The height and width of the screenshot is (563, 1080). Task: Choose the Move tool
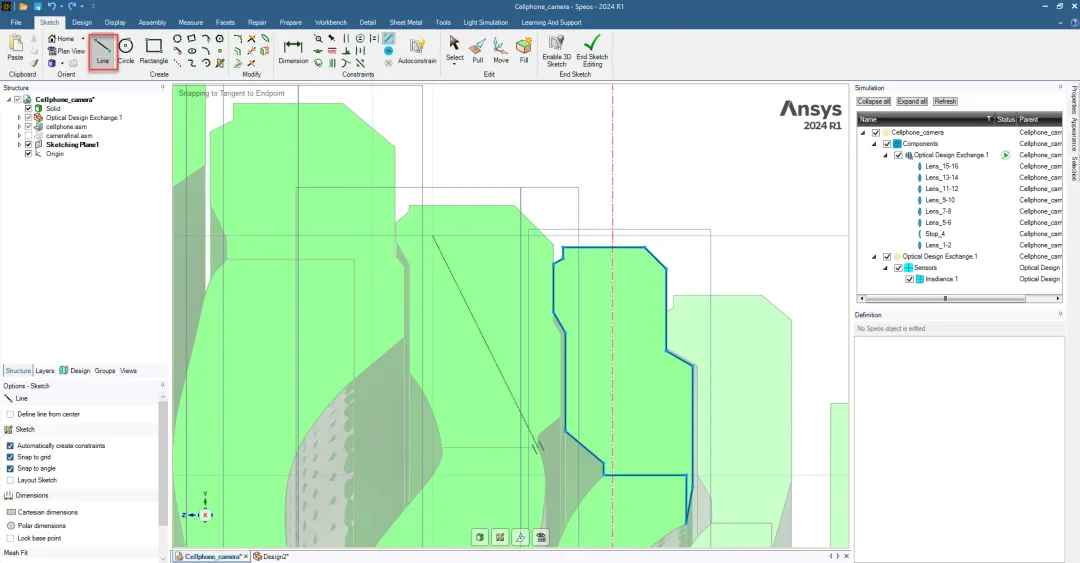(x=500, y=50)
